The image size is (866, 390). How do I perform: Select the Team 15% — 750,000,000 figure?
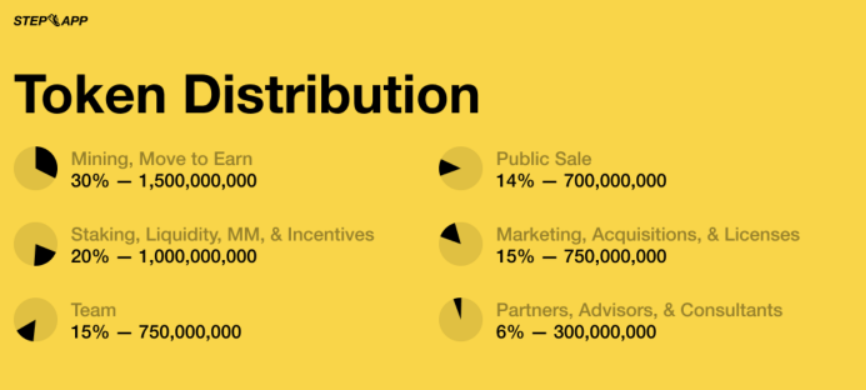tap(156, 332)
